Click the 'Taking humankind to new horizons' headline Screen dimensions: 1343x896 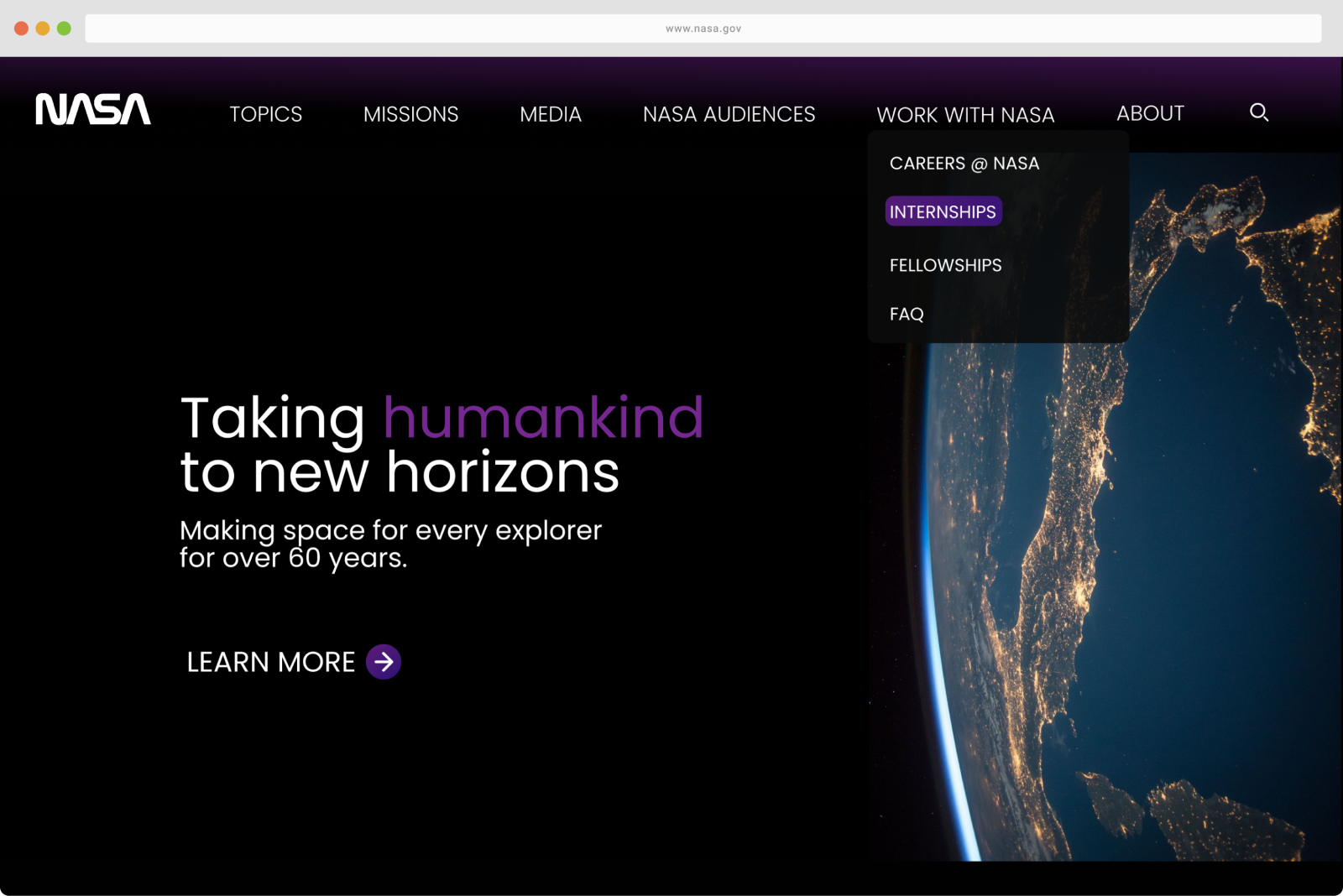(x=442, y=445)
